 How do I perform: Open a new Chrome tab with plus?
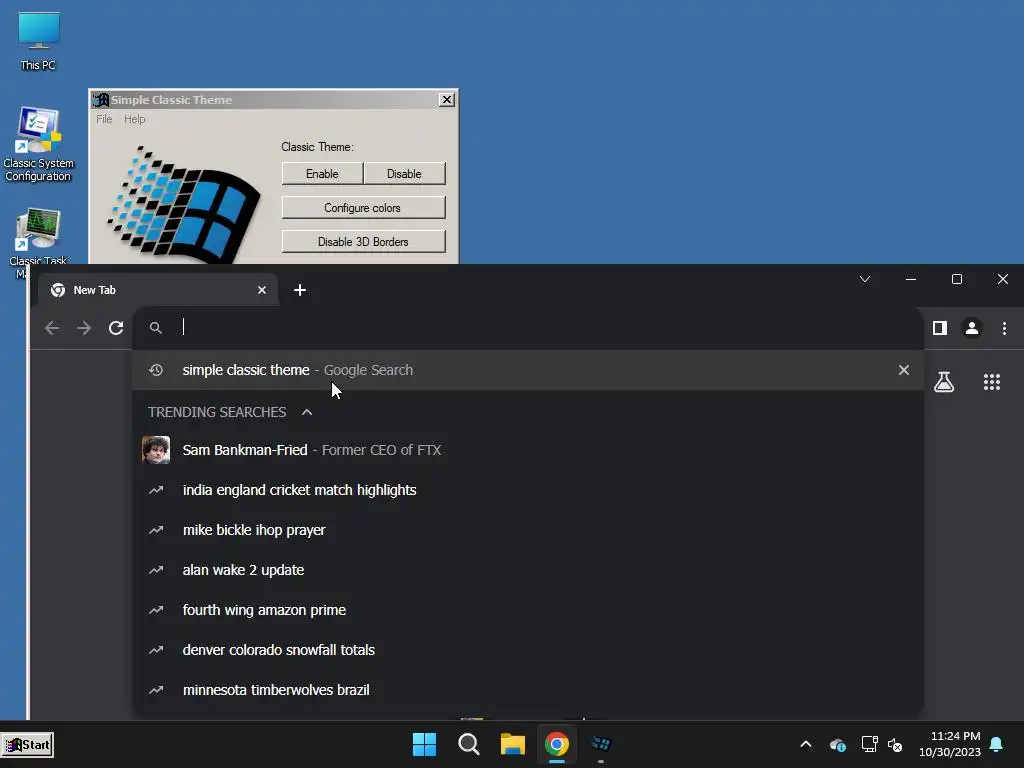click(x=300, y=290)
